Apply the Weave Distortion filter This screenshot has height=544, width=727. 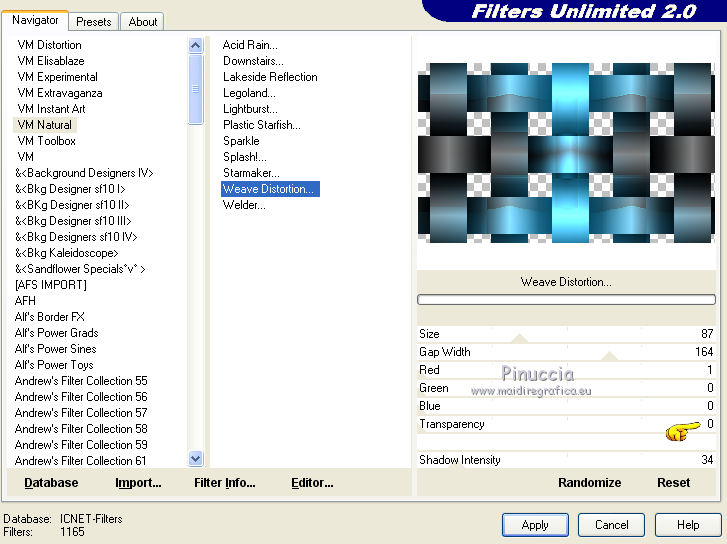(x=535, y=525)
